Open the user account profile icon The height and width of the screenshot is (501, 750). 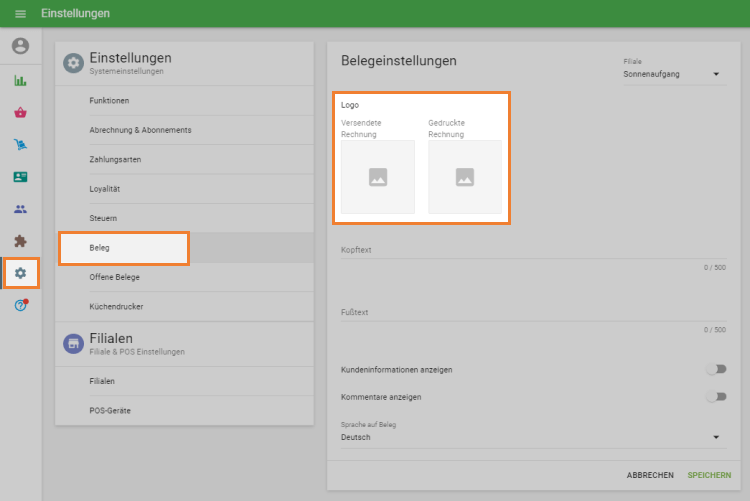coord(20,46)
